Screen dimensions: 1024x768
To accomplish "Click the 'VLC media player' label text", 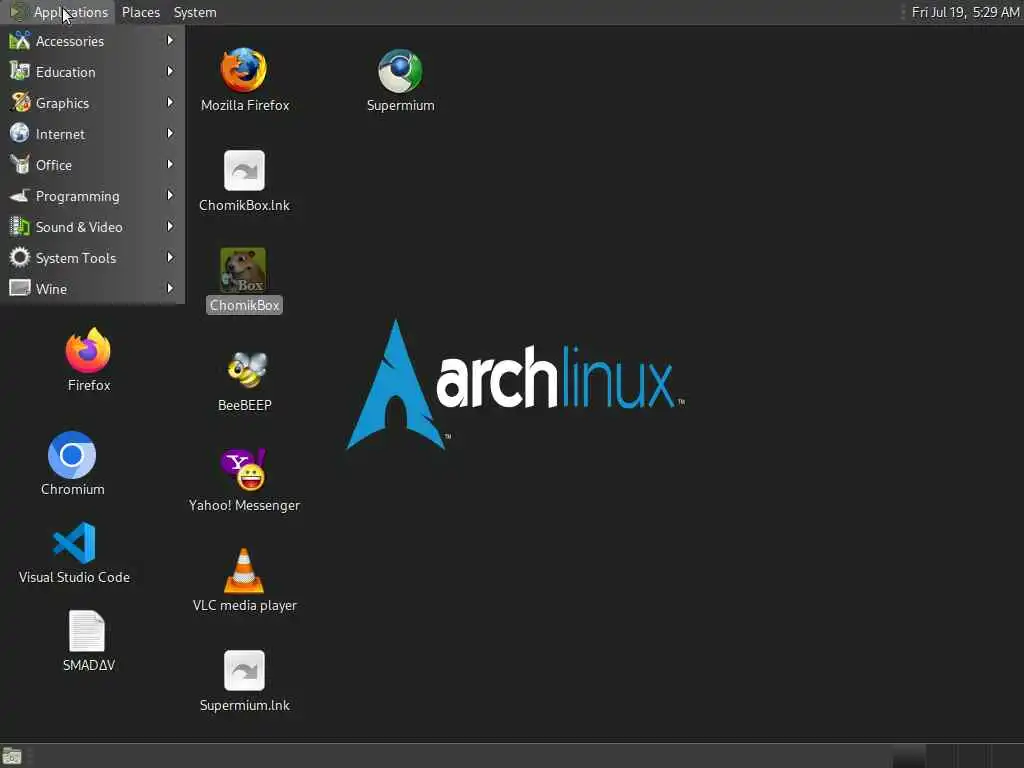I will [x=244, y=605].
